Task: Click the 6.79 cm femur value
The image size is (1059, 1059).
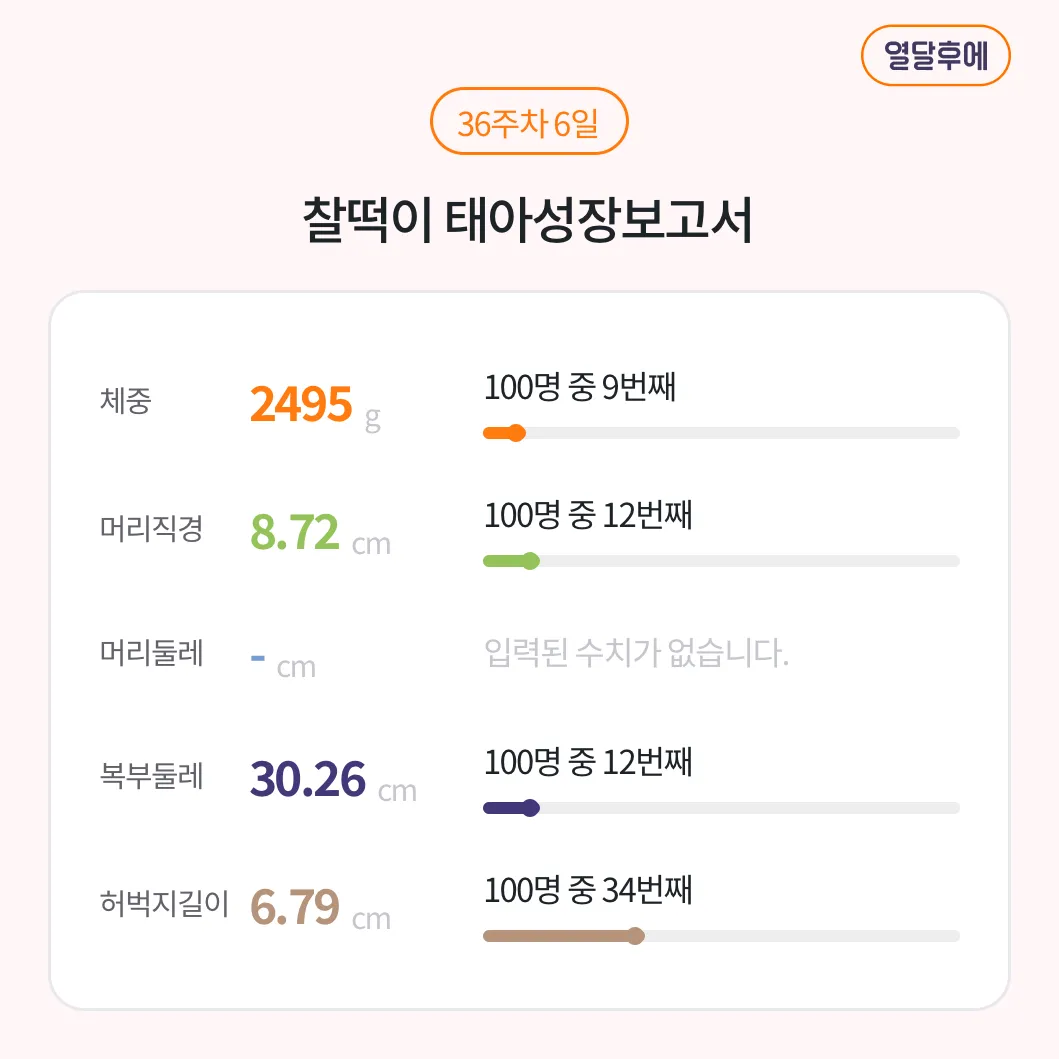Action: pyautogui.click(x=320, y=908)
